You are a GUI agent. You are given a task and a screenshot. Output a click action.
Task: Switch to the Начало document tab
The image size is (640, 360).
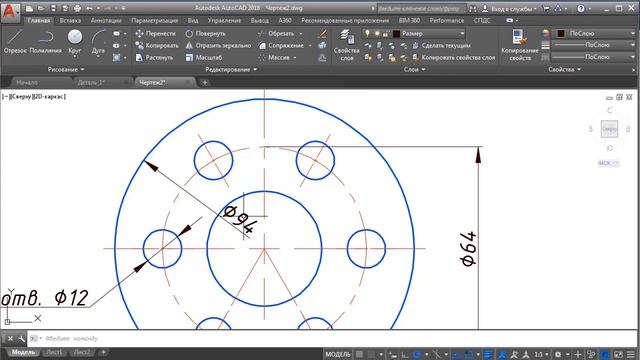27,82
